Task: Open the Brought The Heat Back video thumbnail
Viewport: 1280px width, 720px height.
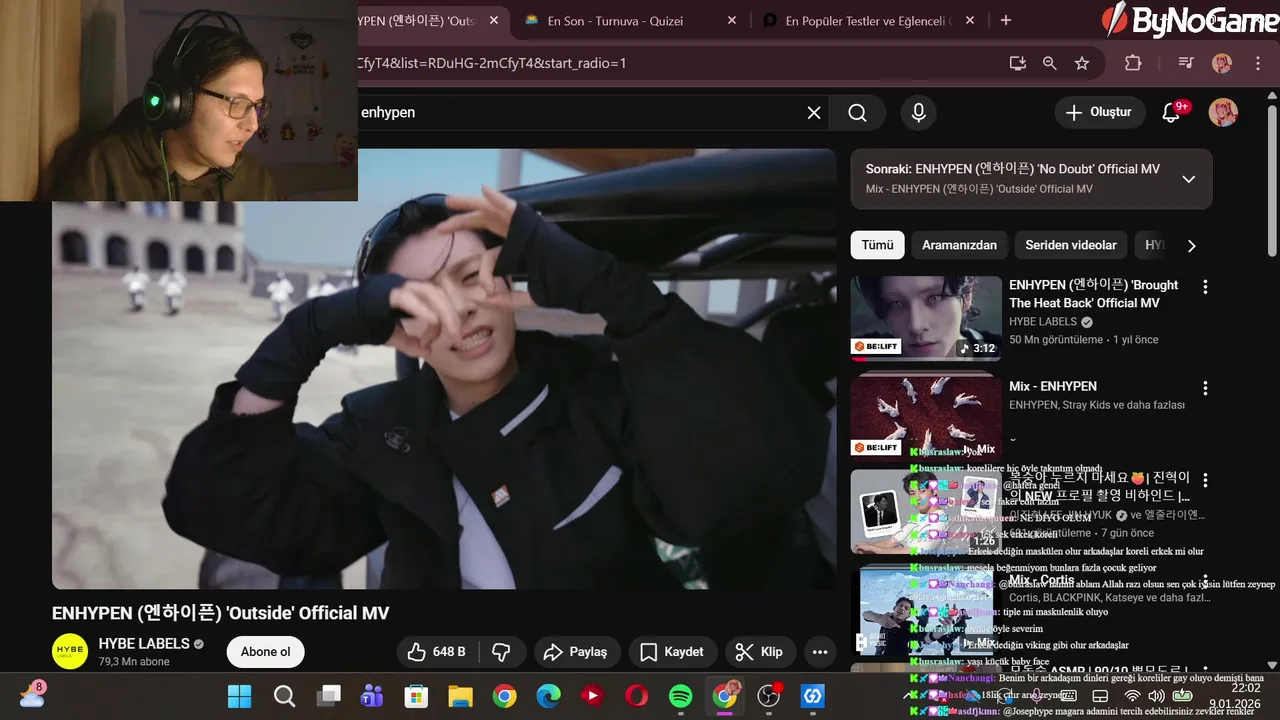Action: 926,318
